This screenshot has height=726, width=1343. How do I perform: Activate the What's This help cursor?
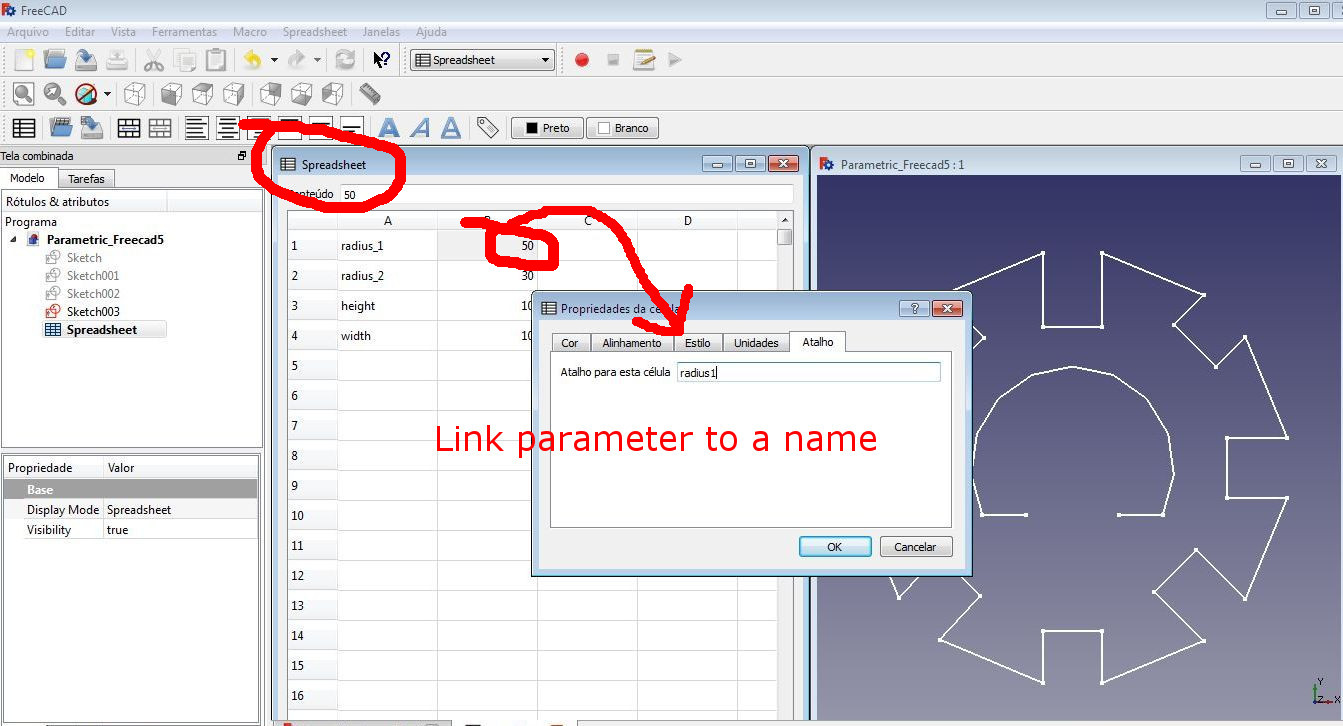[x=381, y=60]
